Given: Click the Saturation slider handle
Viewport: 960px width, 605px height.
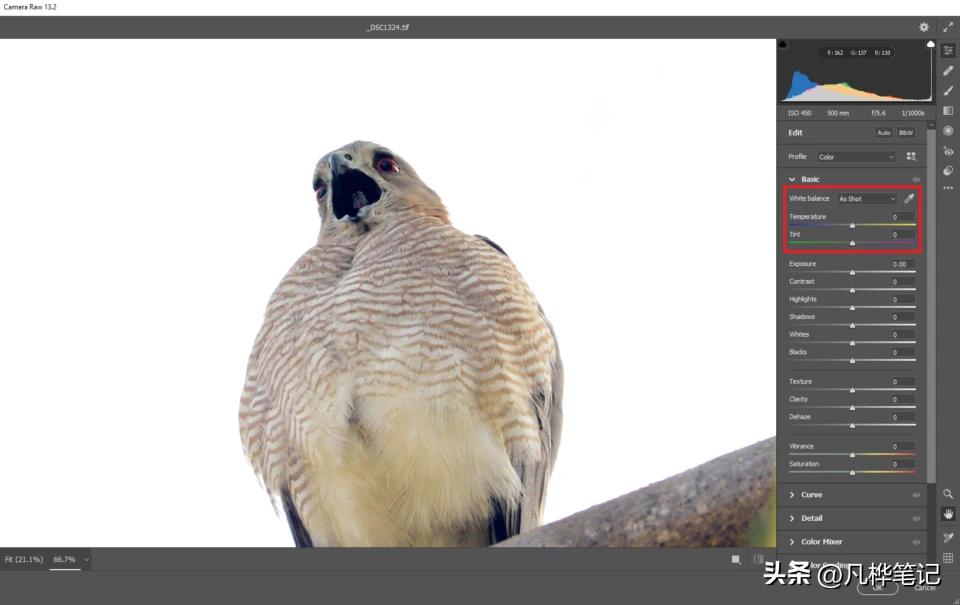Looking at the screenshot, I should click(852, 473).
